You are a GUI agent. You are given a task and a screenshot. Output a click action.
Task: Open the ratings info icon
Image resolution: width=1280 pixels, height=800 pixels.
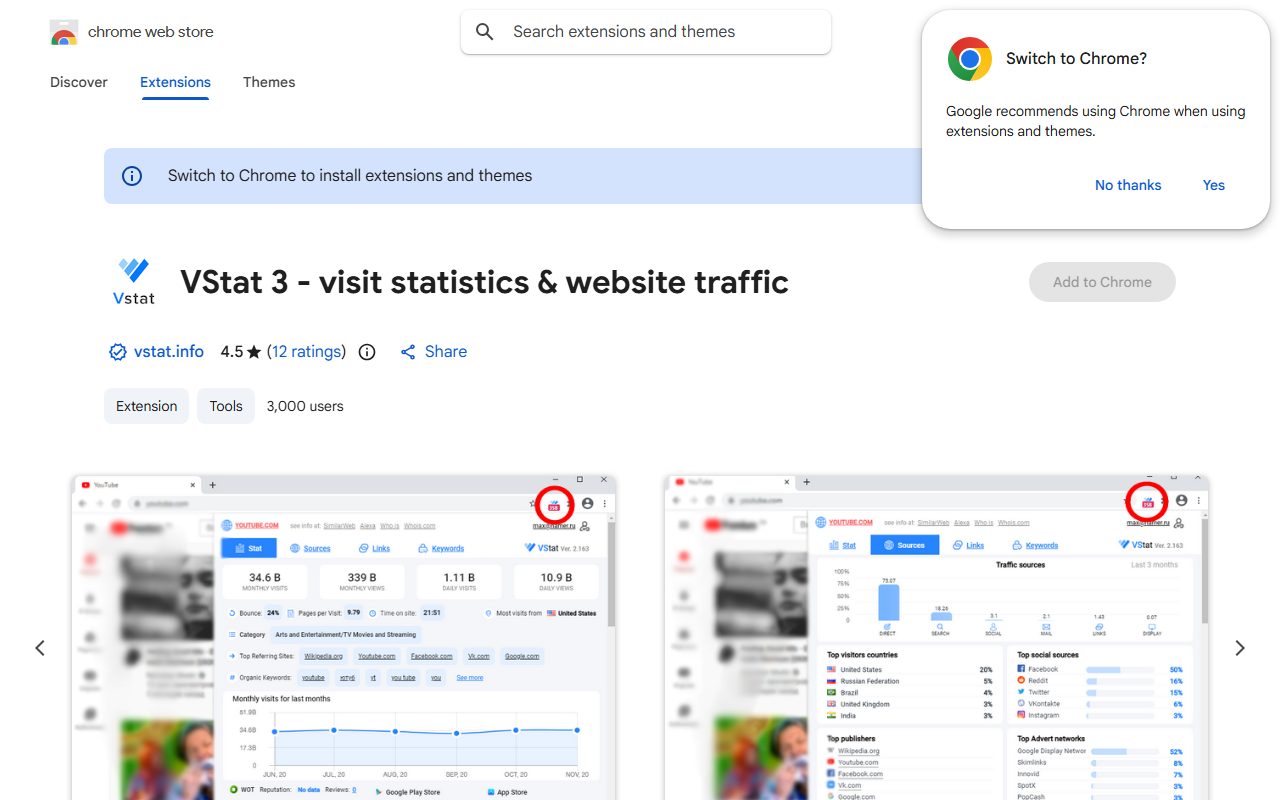coord(367,352)
